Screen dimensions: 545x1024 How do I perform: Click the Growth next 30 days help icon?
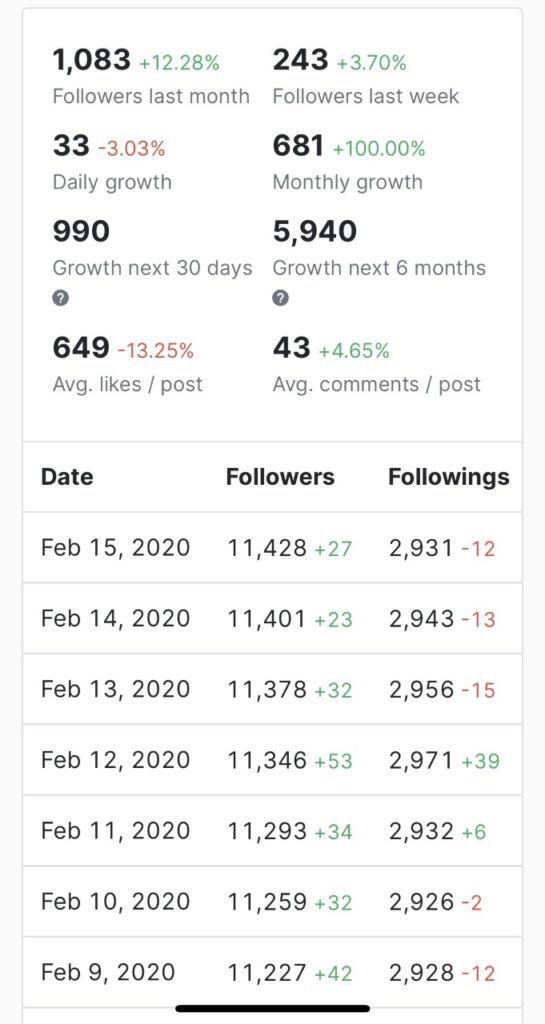pos(61,298)
